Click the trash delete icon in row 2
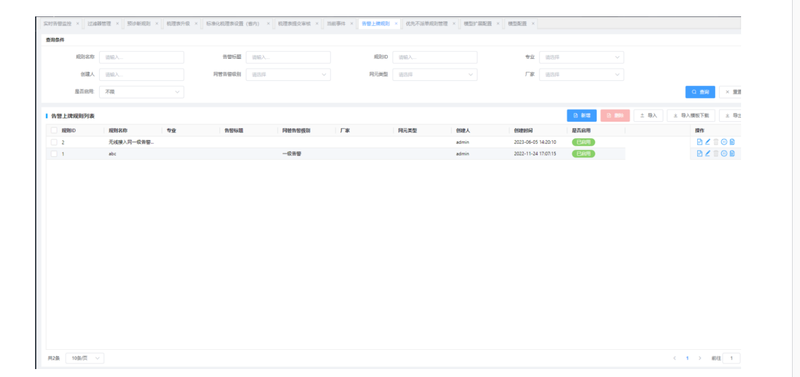Viewport: 800px width, 377px height. (716, 142)
